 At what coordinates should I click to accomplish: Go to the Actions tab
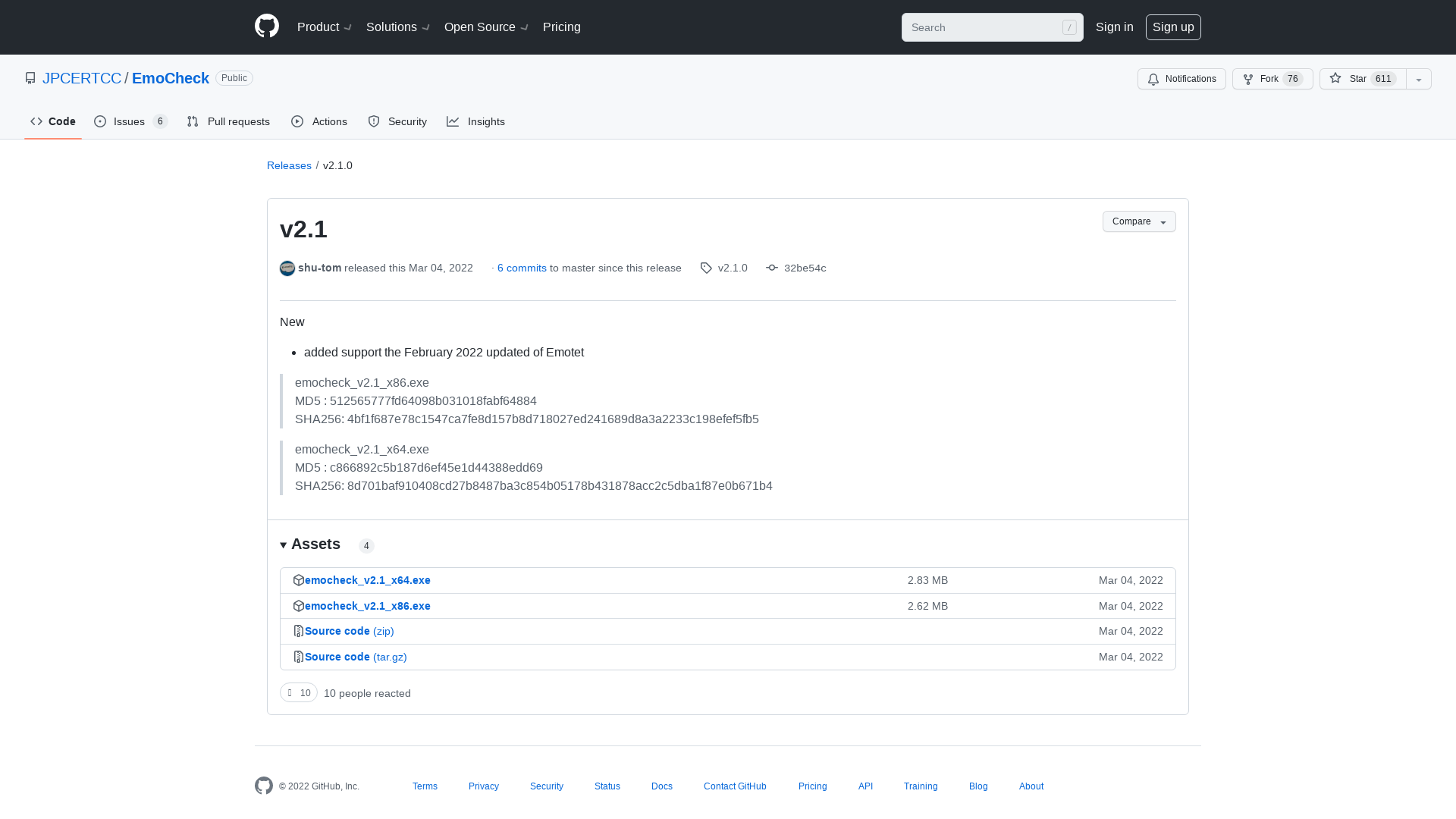tap(319, 121)
